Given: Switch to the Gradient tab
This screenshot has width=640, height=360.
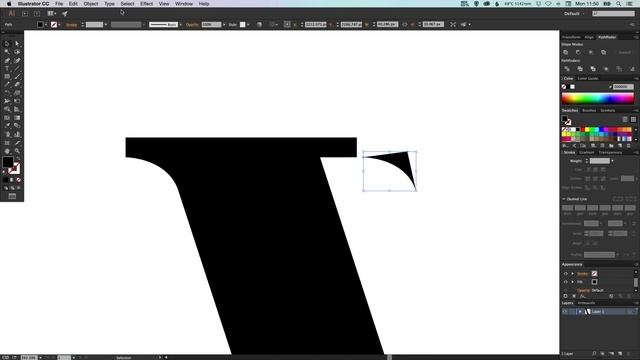Looking at the screenshot, I should (x=587, y=152).
